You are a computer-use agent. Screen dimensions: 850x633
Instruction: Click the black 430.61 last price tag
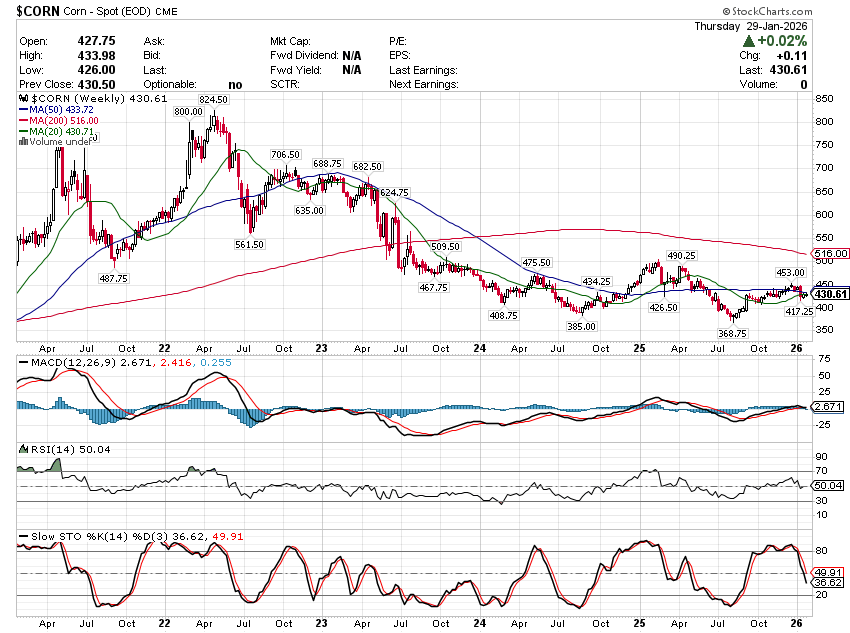pyautogui.click(x=831, y=294)
